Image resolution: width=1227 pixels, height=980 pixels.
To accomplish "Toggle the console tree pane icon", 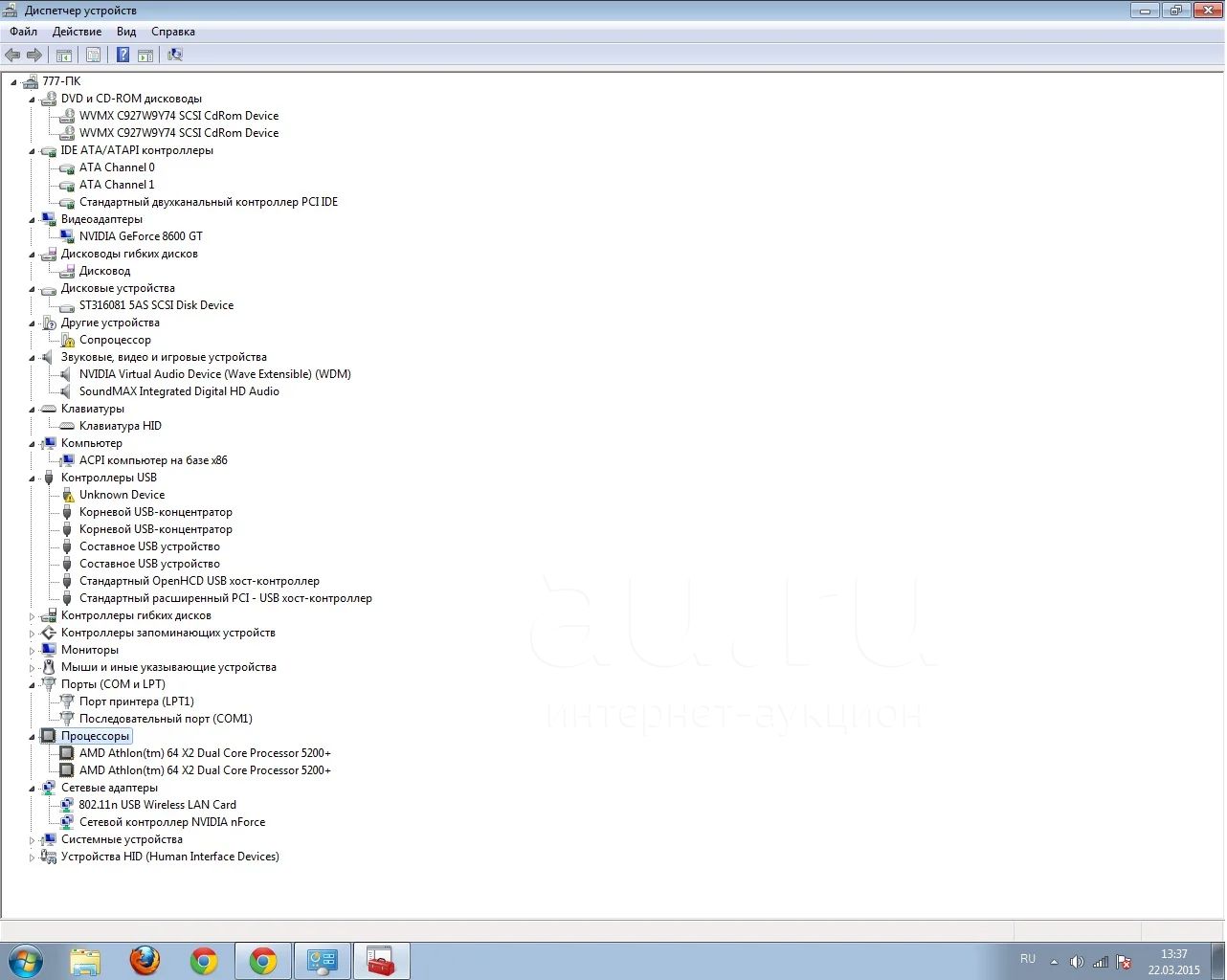I will 64,56.
